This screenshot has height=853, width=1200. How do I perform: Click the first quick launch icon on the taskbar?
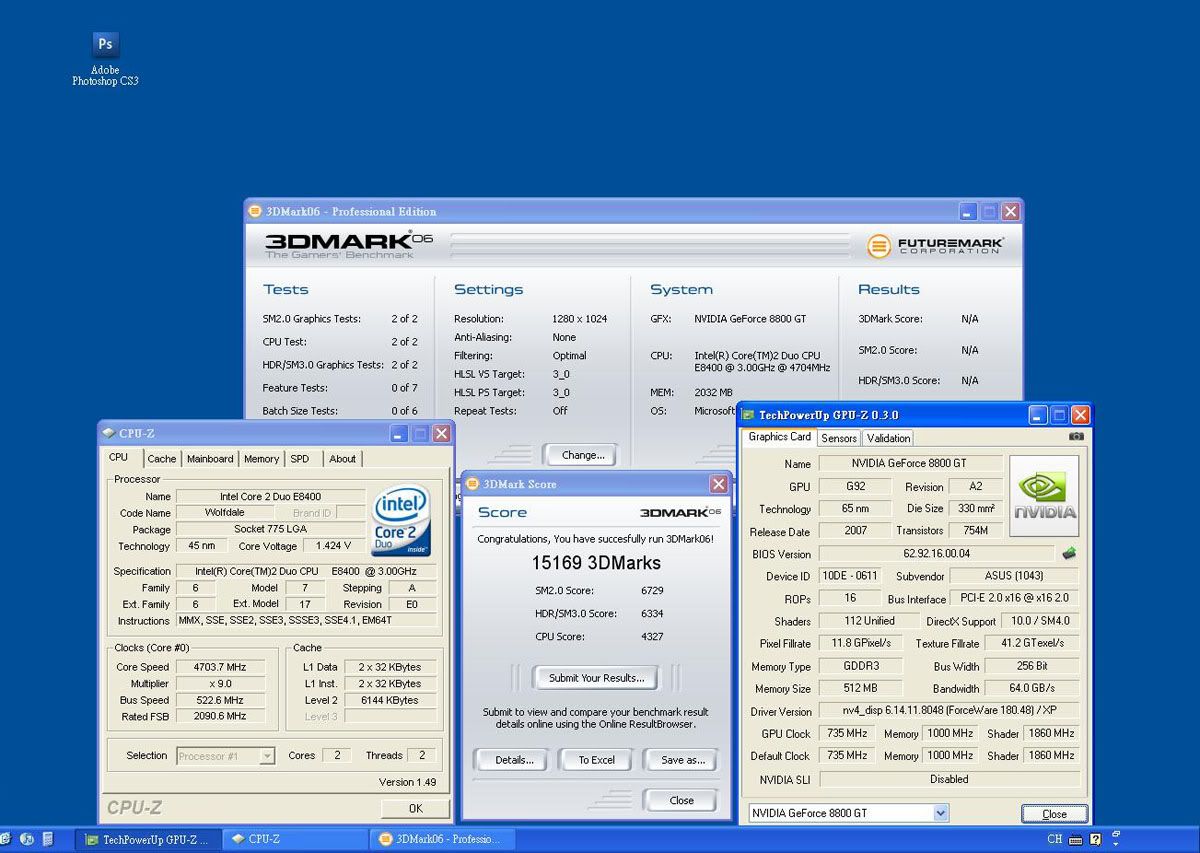[6, 839]
